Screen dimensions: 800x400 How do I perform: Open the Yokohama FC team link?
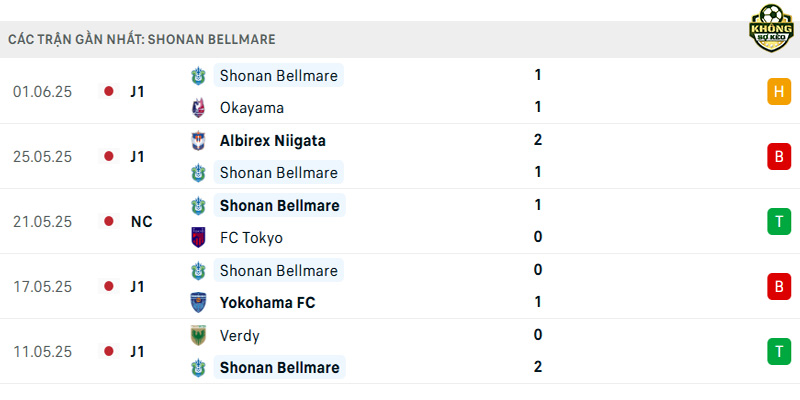coord(267,303)
